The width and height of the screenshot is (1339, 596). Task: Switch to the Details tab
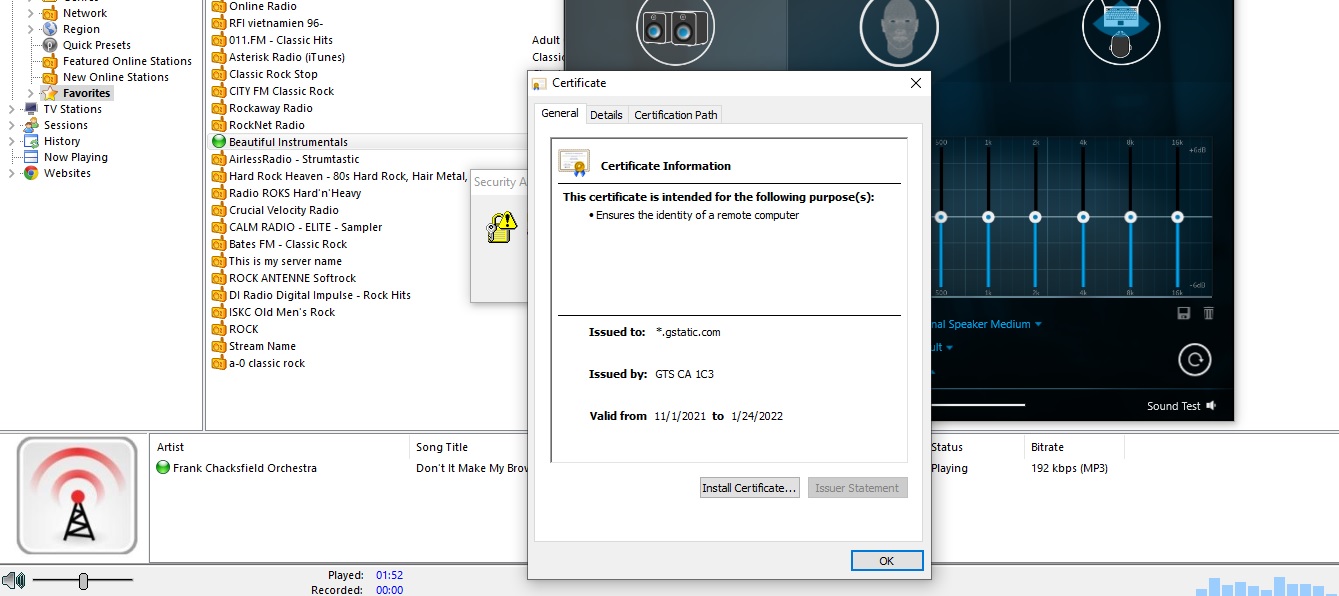click(606, 115)
